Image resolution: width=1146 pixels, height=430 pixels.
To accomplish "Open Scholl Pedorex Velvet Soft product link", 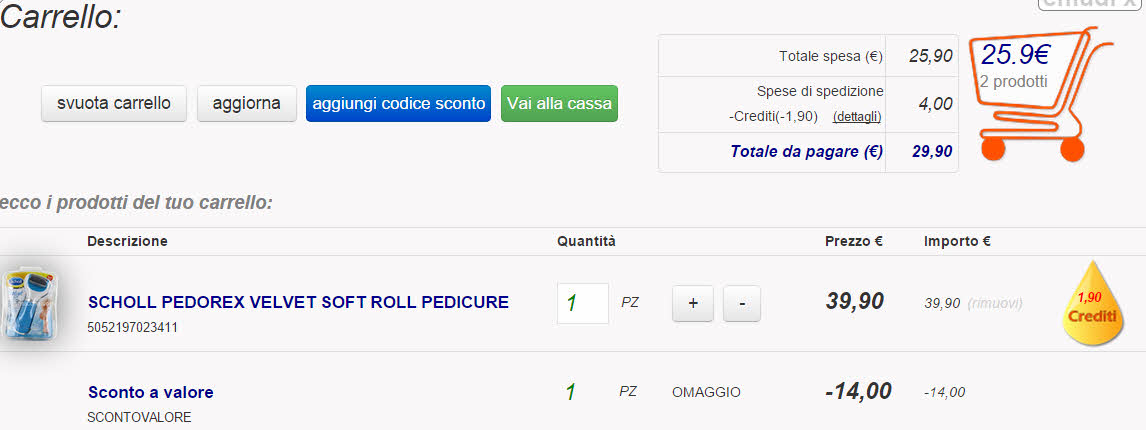I will [x=298, y=301].
